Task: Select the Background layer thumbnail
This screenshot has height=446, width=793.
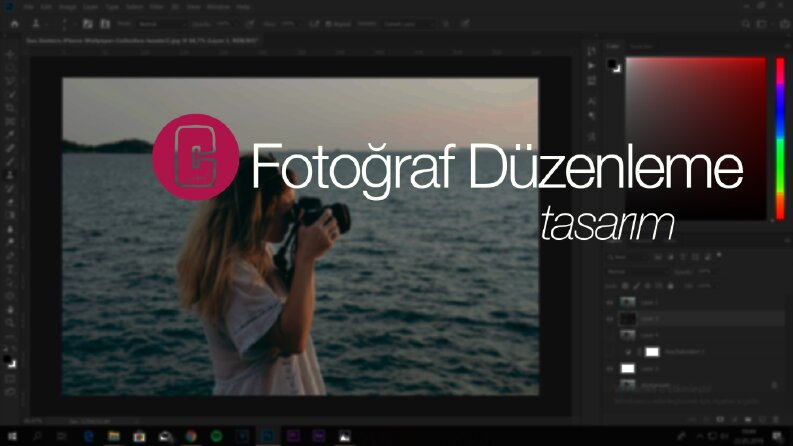Action: (628, 386)
